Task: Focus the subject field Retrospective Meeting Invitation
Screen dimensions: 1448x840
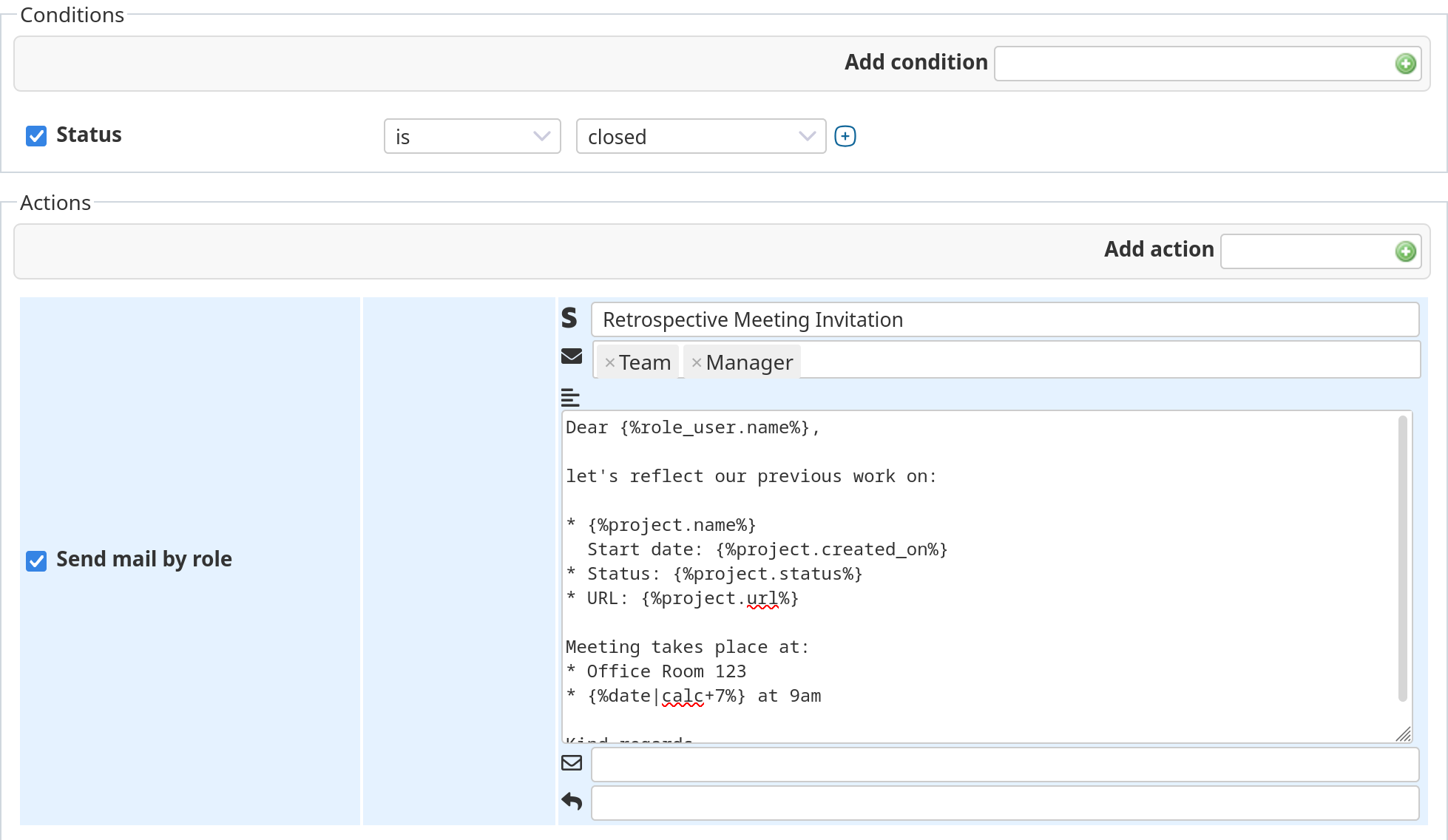Action: coord(1005,319)
